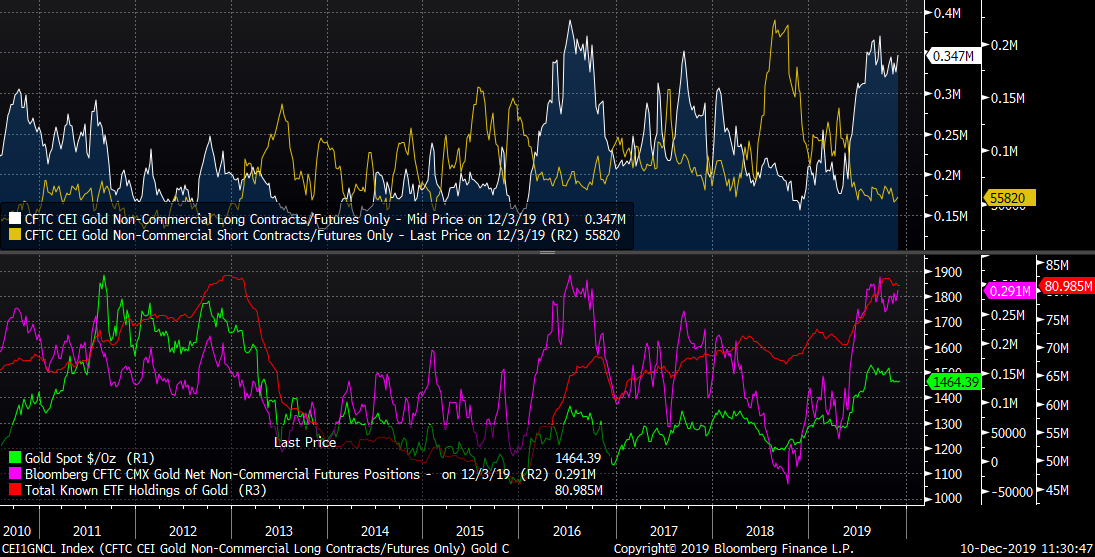Screen dimensions: 1095x557
Task: Click the yellow 55820 value flag
Action: (1008, 198)
